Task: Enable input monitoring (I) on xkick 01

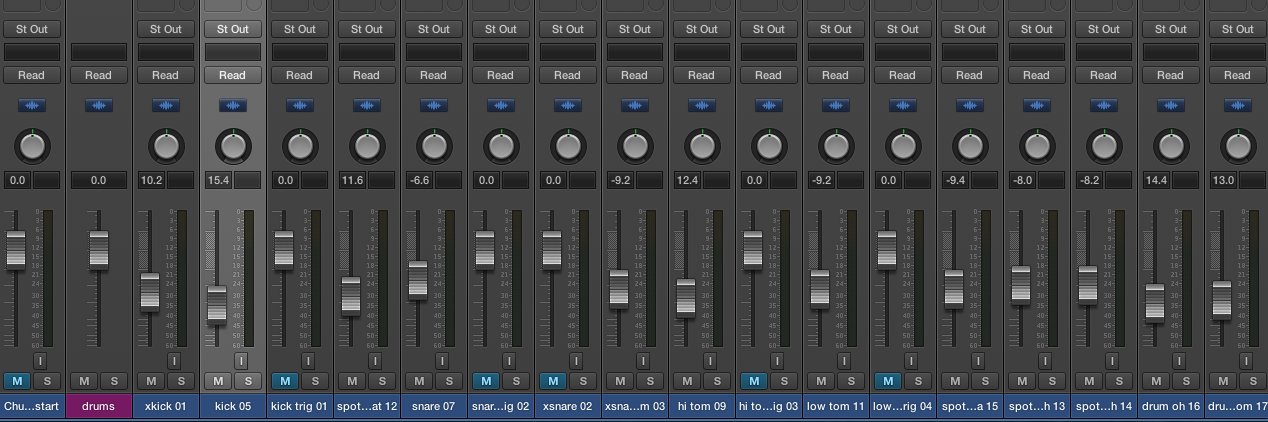Action: (x=174, y=360)
